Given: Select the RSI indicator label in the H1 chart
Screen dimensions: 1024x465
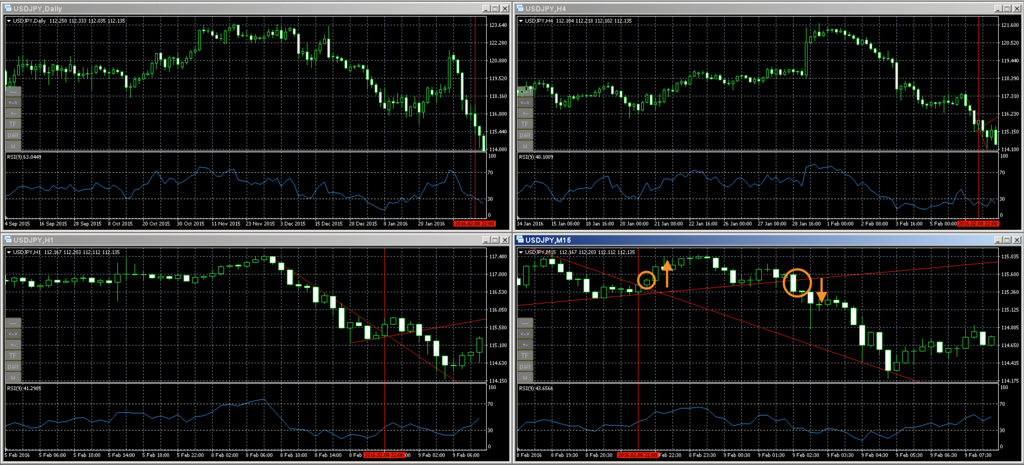Looking at the screenshot, I should pyautogui.click(x=22, y=388).
